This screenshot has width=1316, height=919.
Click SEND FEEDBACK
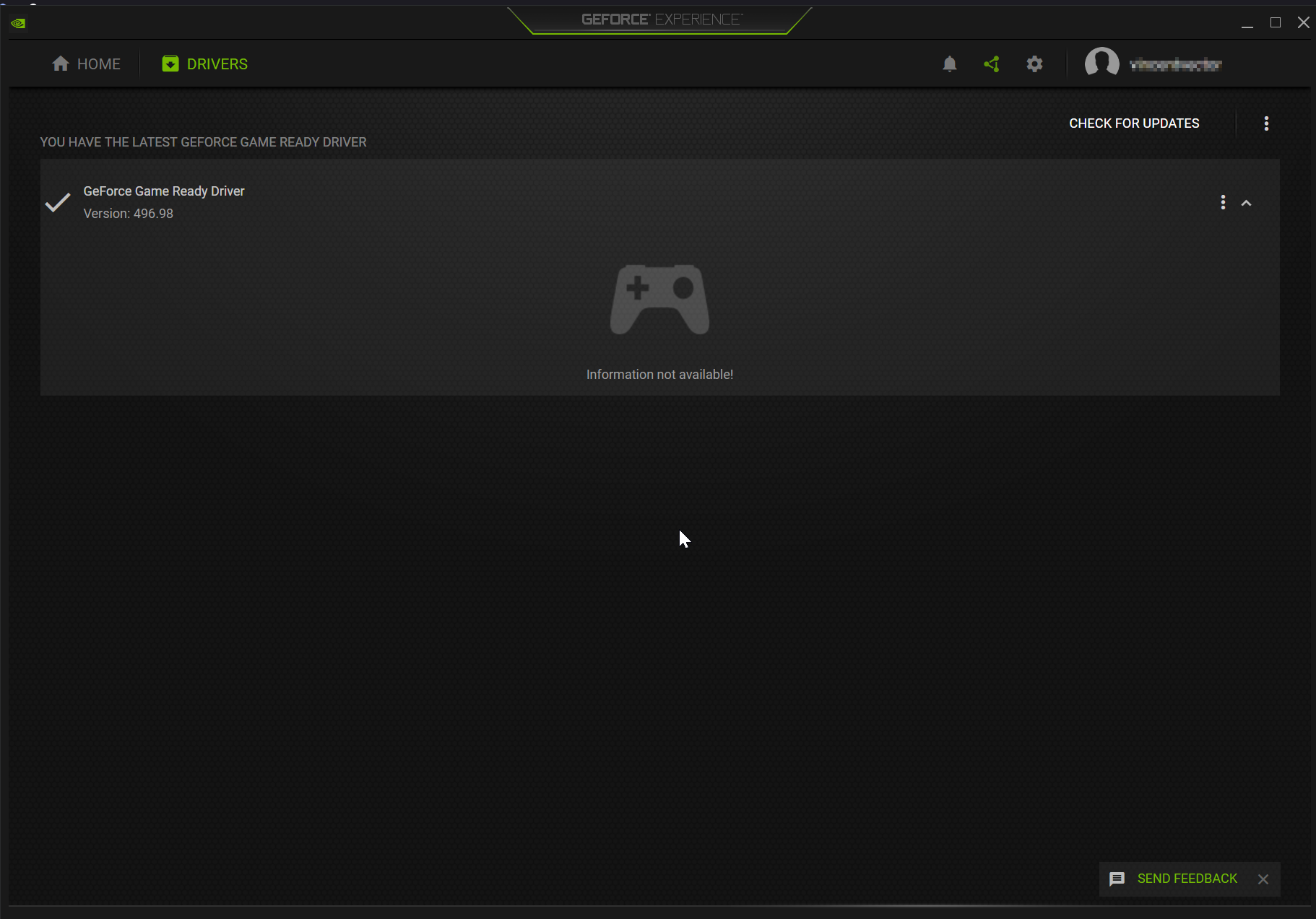[1187, 879]
